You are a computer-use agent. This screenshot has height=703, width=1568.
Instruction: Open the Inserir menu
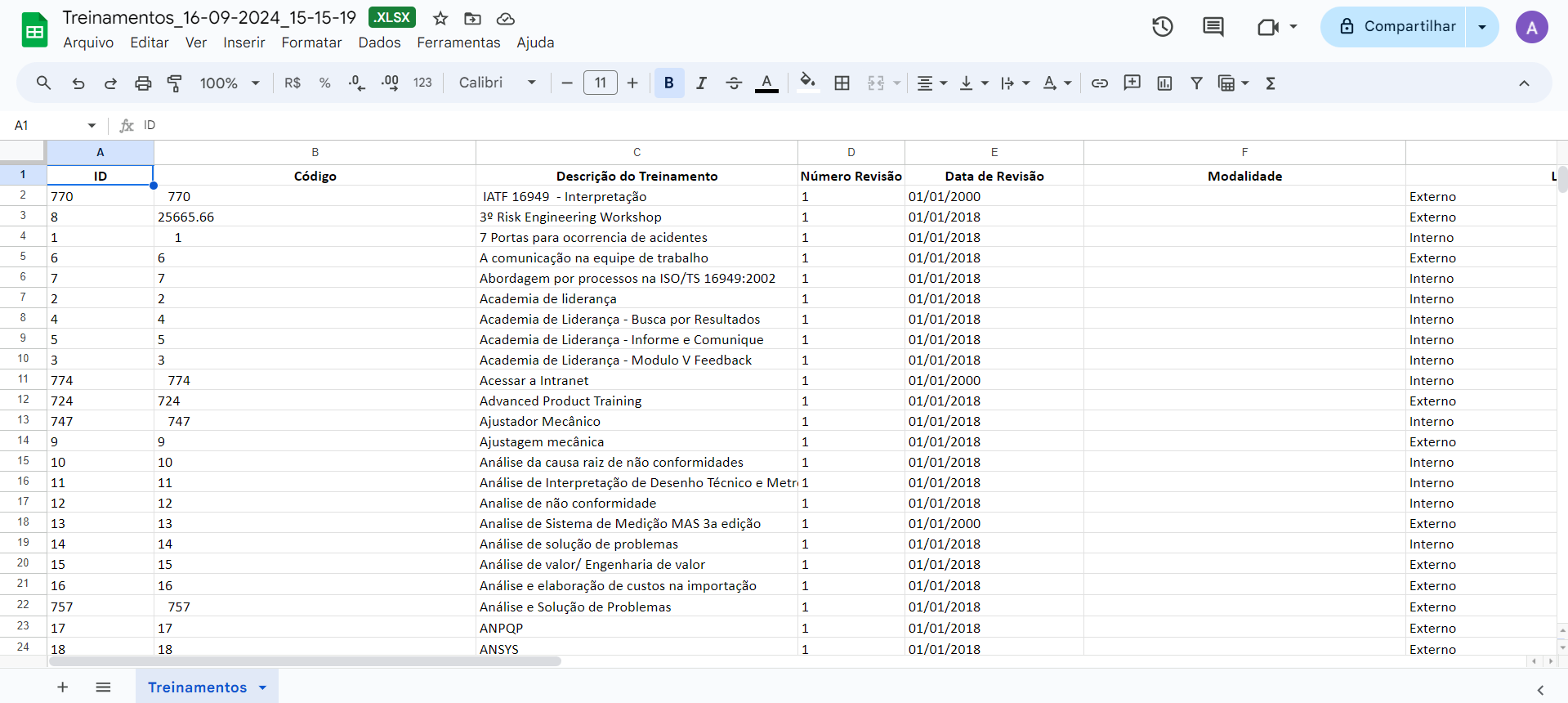(x=244, y=43)
